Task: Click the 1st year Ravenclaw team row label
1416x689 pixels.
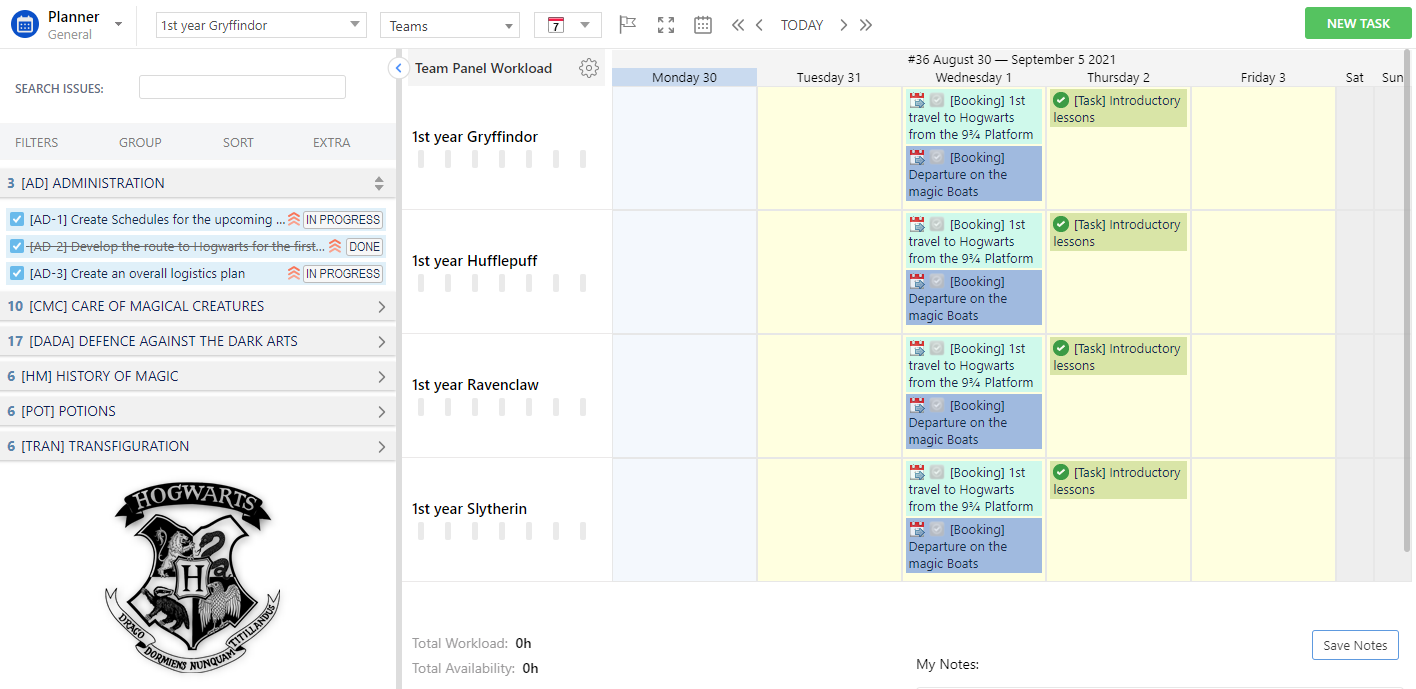Action: 475,385
